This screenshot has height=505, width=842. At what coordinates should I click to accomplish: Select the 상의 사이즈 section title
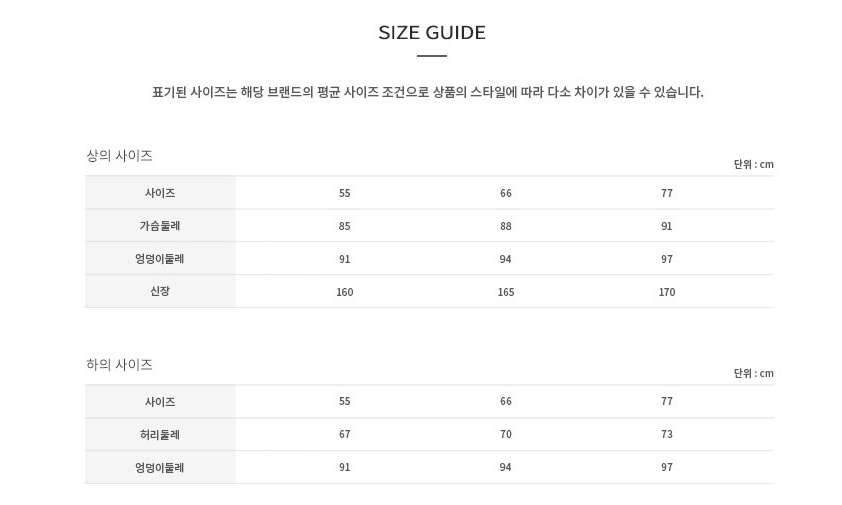pyautogui.click(x=119, y=156)
